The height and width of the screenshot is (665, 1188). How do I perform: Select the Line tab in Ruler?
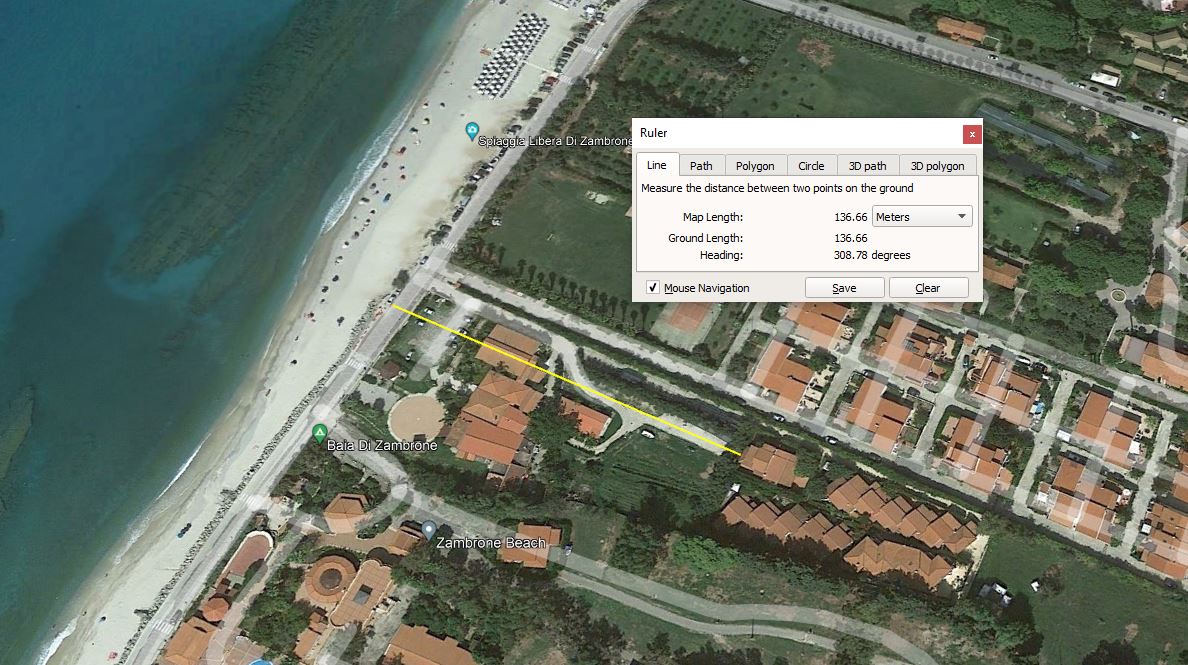[657, 166]
